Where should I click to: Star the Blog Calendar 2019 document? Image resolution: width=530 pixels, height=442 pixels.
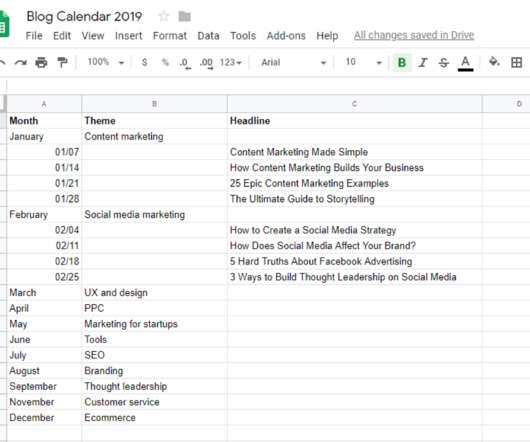[x=164, y=16]
